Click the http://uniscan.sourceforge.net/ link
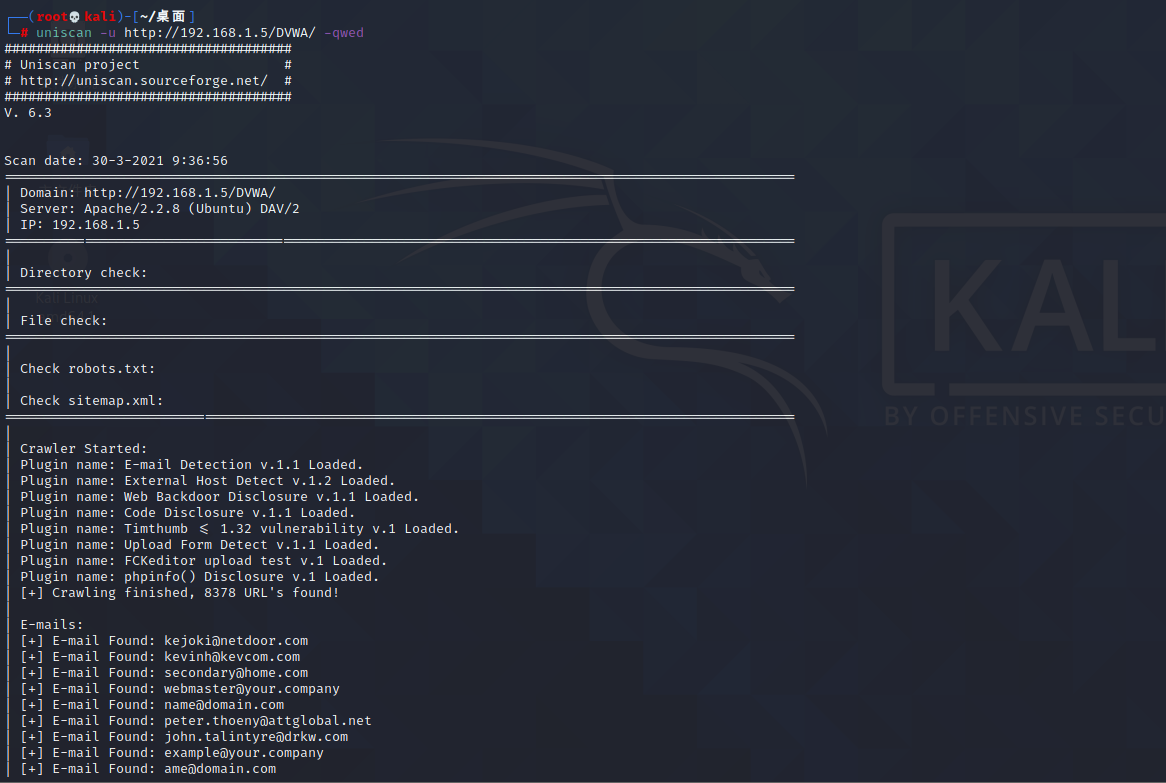The width and height of the screenshot is (1166, 783). click(x=144, y=80)
